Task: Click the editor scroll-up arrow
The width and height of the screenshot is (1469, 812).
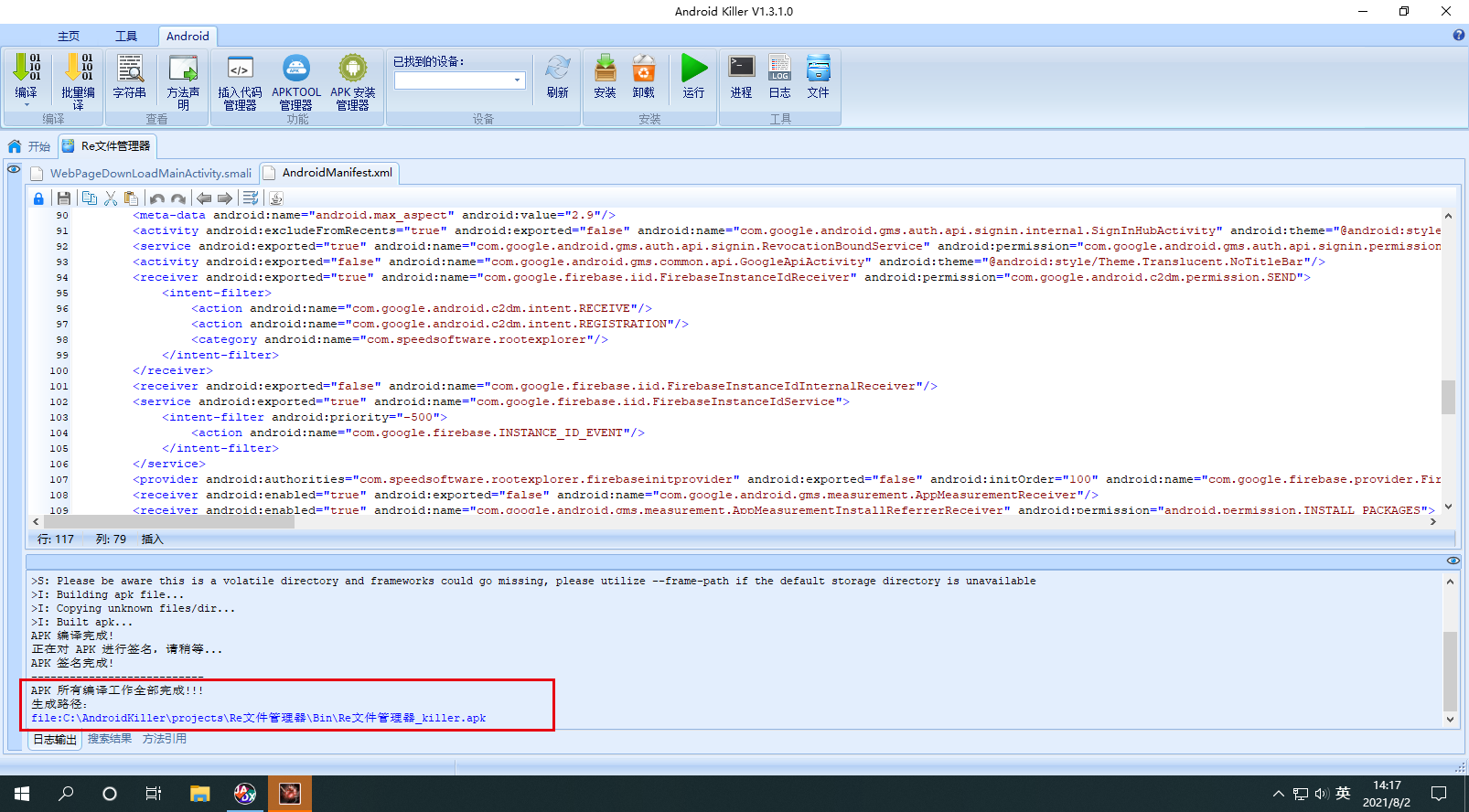Action: 1448,216
